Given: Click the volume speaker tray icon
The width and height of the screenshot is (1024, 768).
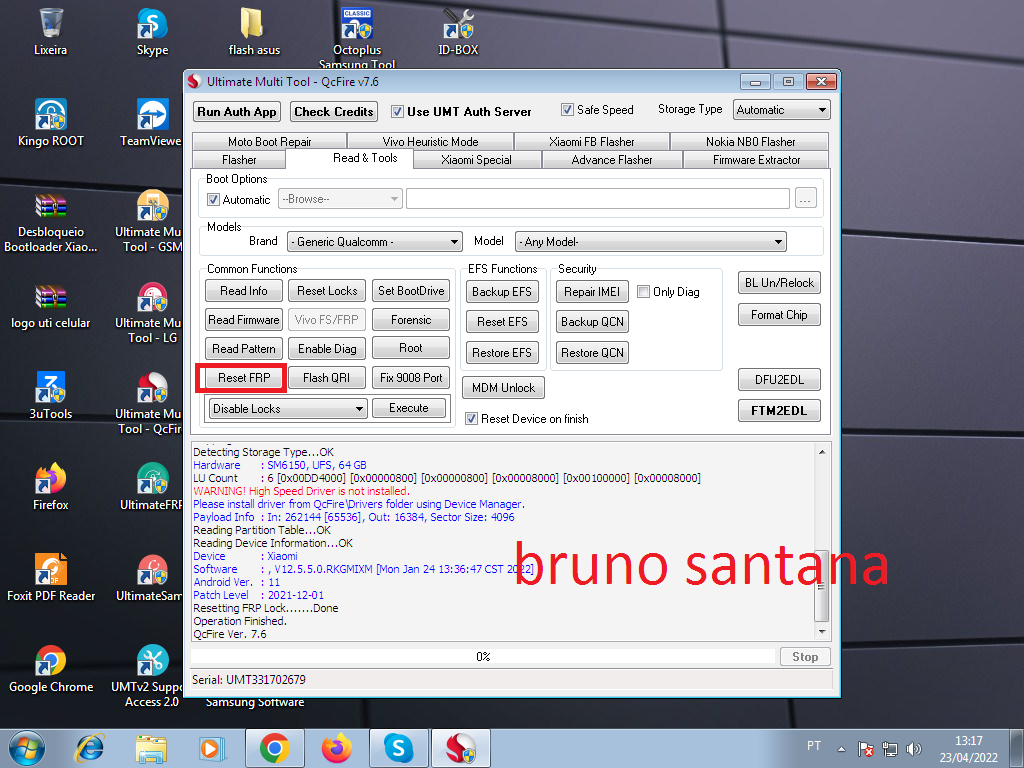Looking at the screenshot, I should tap(914, 749).
